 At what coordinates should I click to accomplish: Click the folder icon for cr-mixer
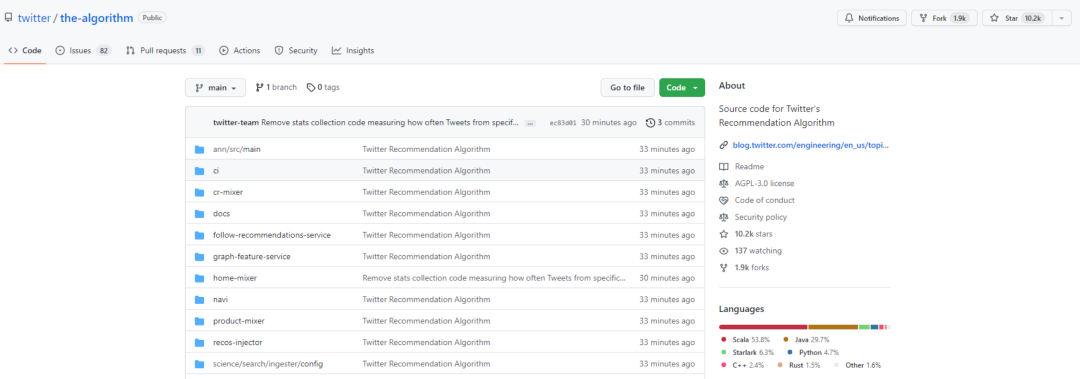click(200, 192)
